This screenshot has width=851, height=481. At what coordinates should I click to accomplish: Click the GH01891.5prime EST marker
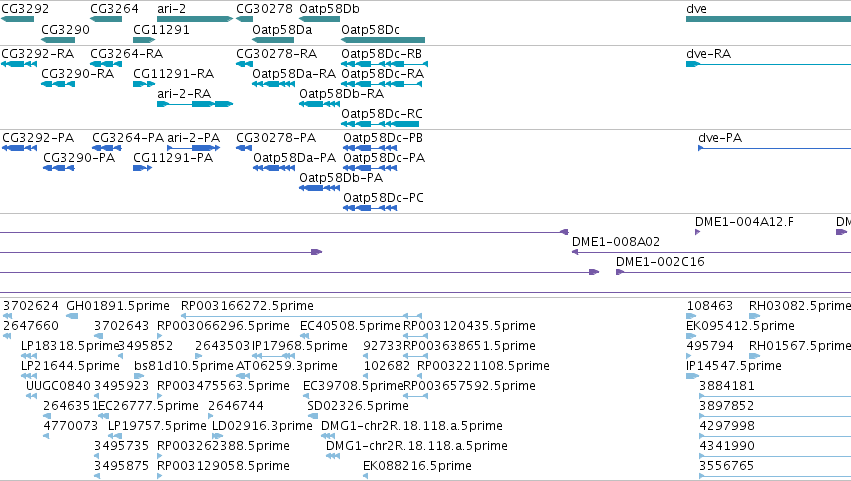point(72,315)
